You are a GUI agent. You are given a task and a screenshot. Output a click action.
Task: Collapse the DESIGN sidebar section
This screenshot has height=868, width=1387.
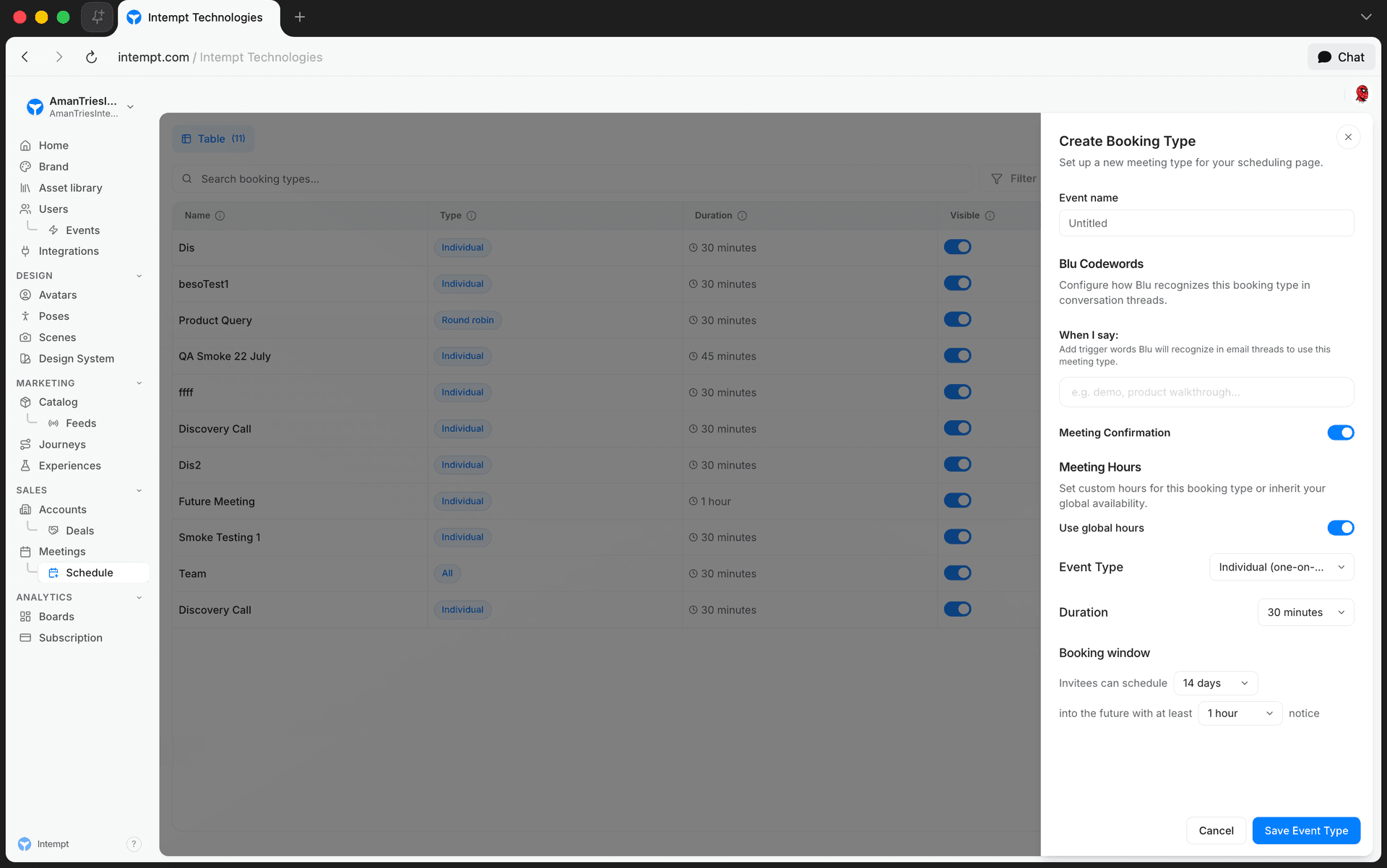point(139,276)
